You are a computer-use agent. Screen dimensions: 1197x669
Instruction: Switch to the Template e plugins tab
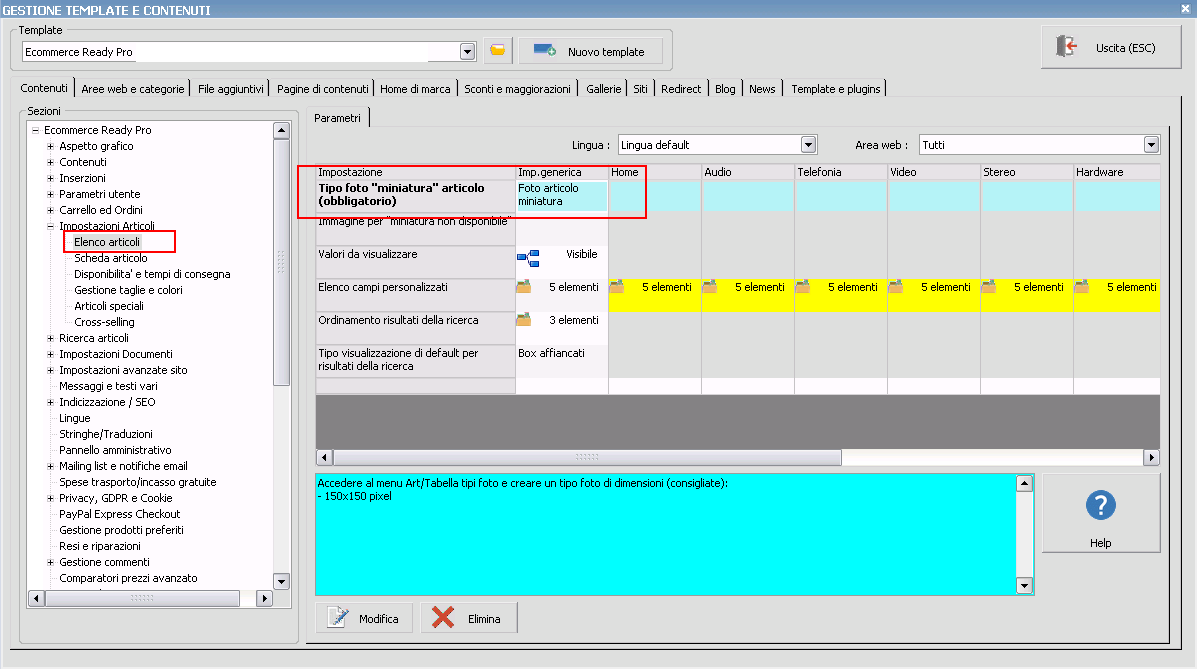point(835,89)
